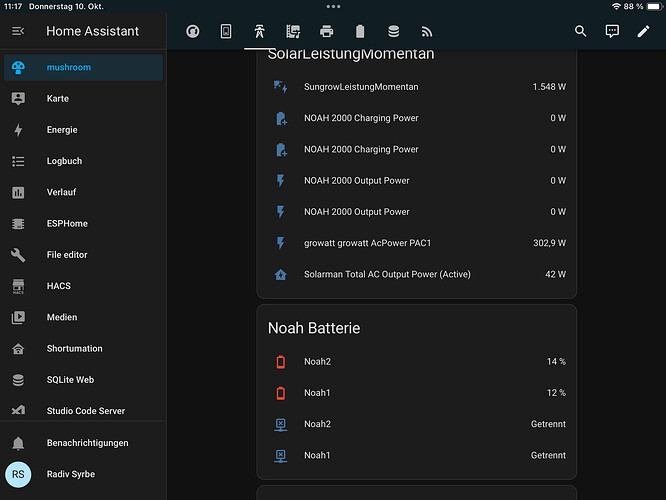Open the RS user avatar profile

click(x=18, y=474)
